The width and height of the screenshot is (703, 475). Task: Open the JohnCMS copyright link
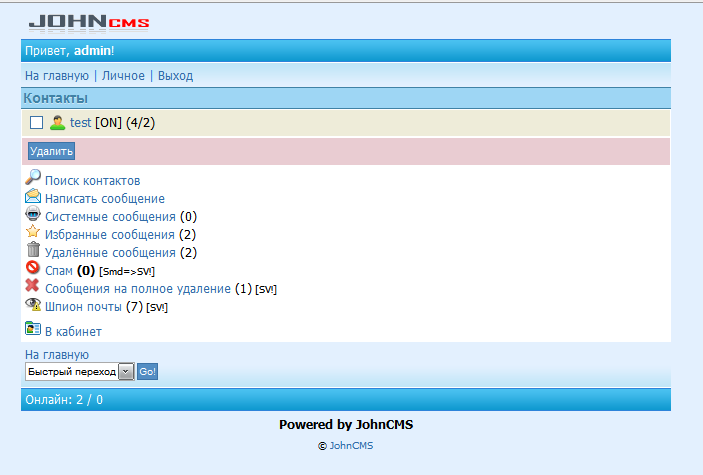pos(352,446)
